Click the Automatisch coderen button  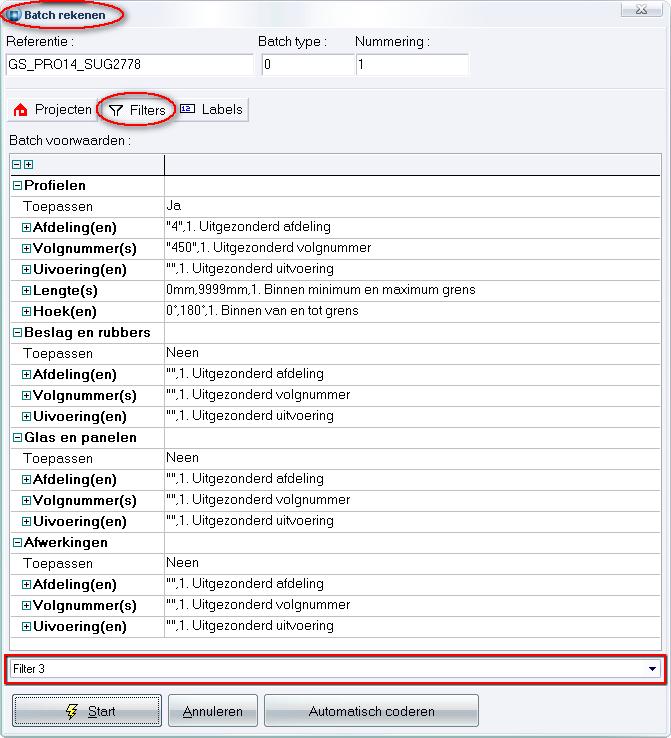point(371,711)
